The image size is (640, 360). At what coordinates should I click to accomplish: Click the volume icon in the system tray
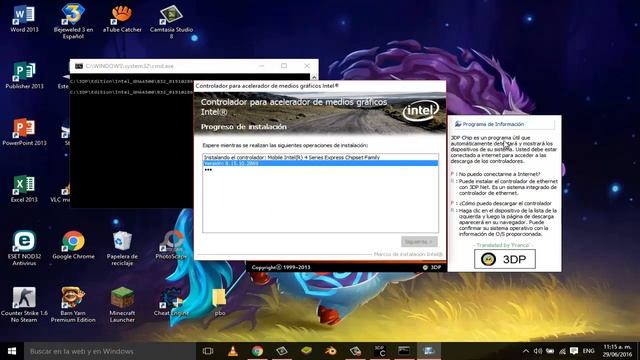pyautogui.click(x=538, y=351)
